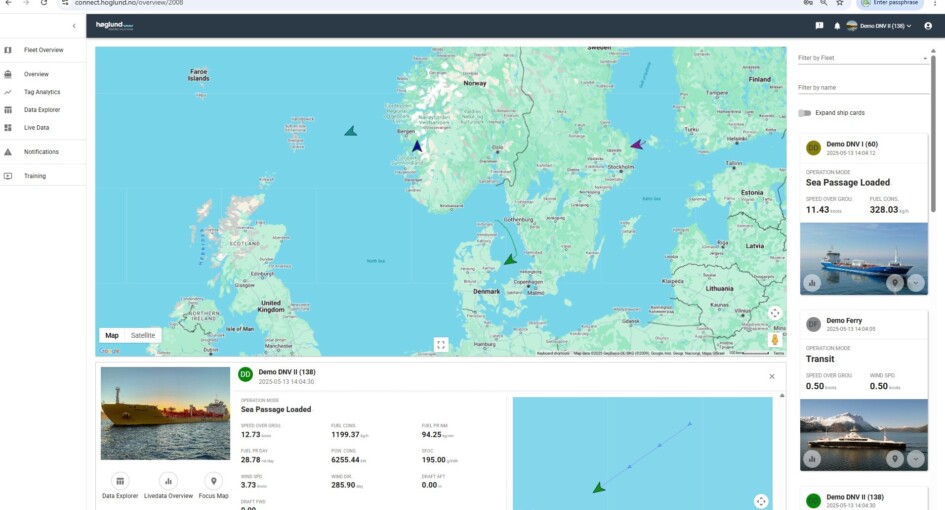The height and width of the screenshot is (510, 945).
Task: Click the teal vessel marker west of Norway
Action: coord(351,131)
